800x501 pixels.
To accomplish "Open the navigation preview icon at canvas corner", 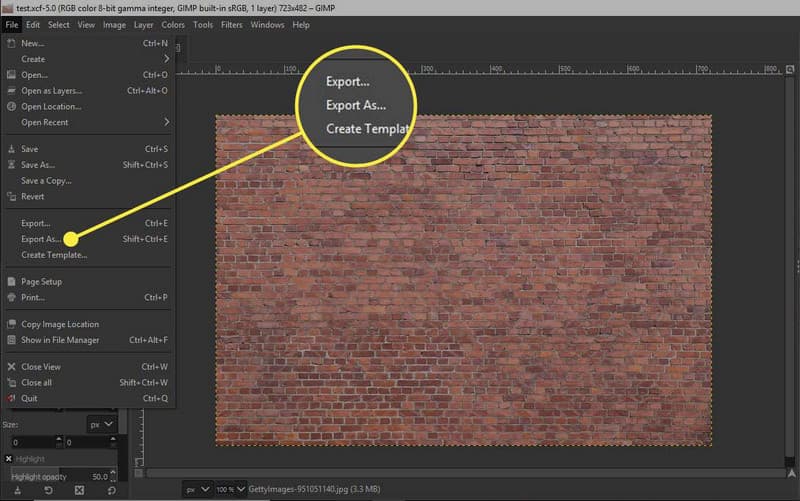I will click(791, 473).
